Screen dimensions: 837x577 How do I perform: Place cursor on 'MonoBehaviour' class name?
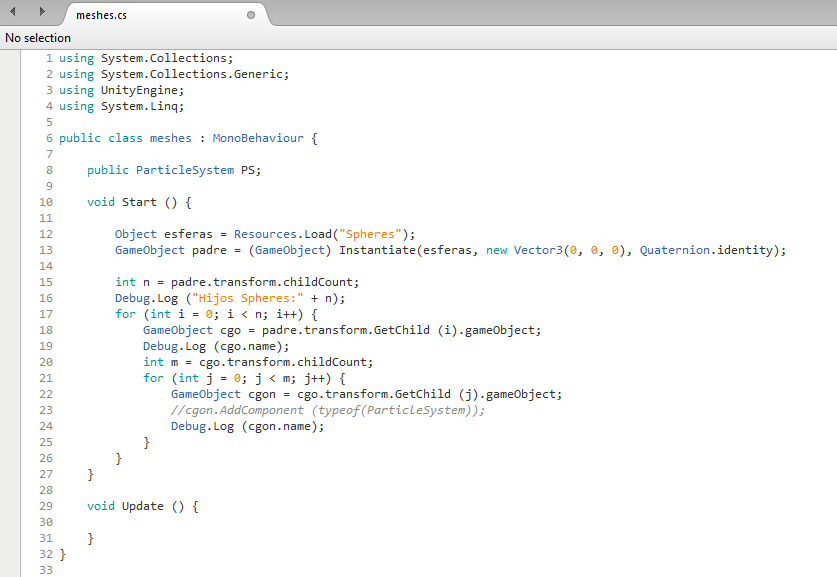pos(257,138)
